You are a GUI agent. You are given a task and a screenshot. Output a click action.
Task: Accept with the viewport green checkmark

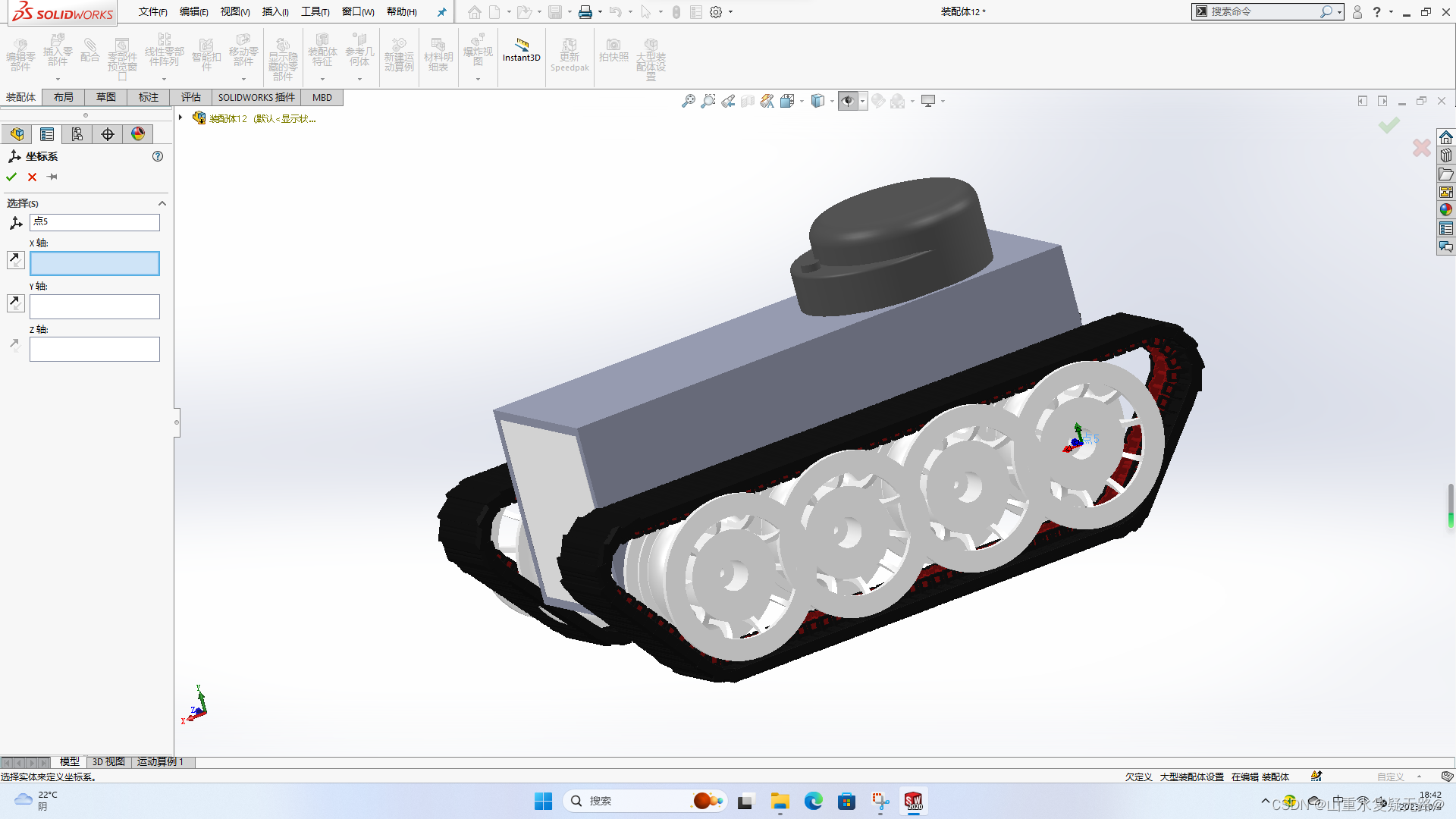coord(1389,125)
